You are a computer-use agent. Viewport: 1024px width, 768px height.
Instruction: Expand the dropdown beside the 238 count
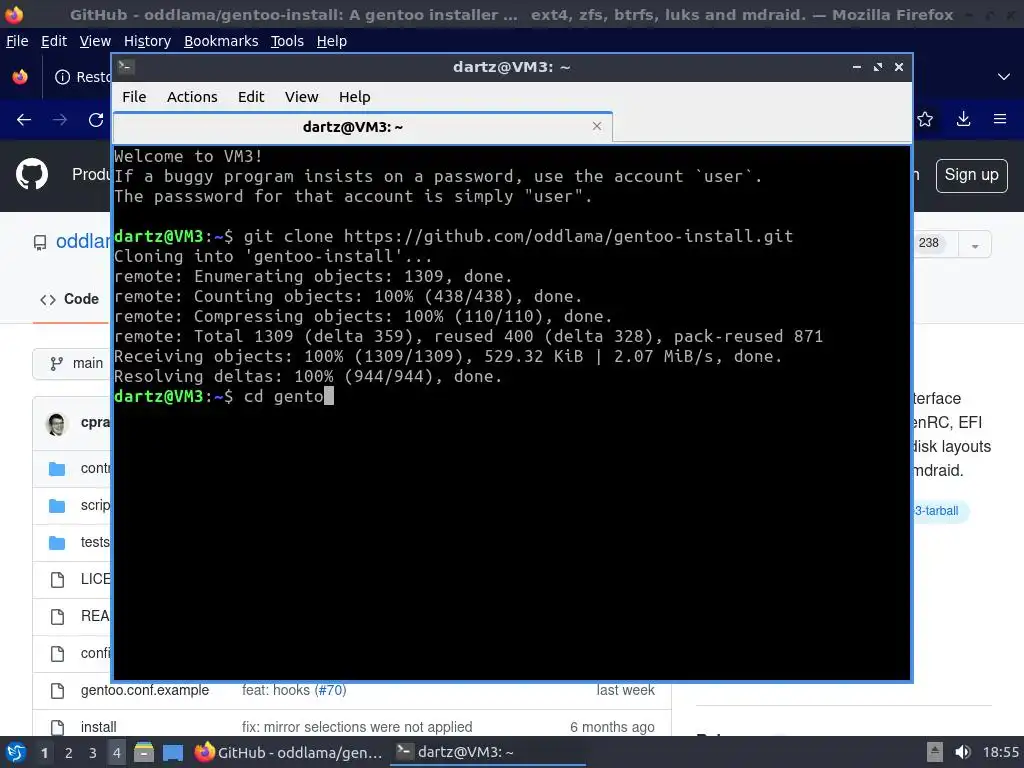(x=975, y=246)
